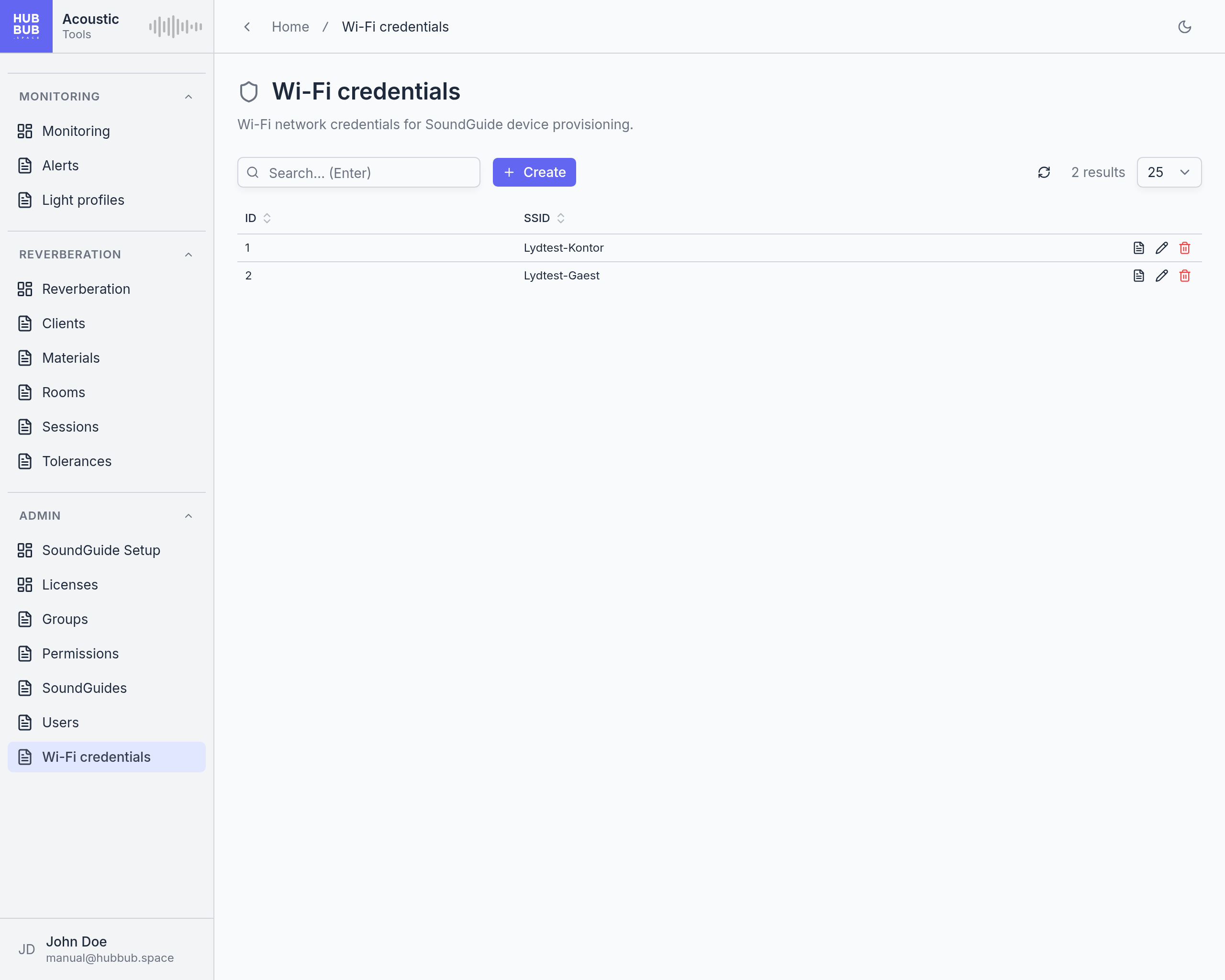Screen dimensions: 1225x980
Task: Focus the Search input field
Action: point(358,172)
